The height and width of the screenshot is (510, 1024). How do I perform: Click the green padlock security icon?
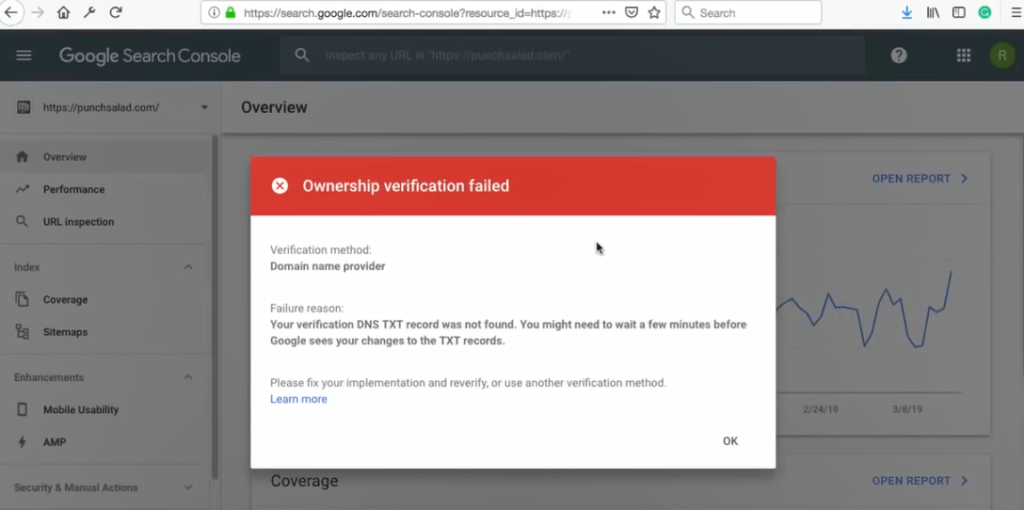click(x=230, y=12)
